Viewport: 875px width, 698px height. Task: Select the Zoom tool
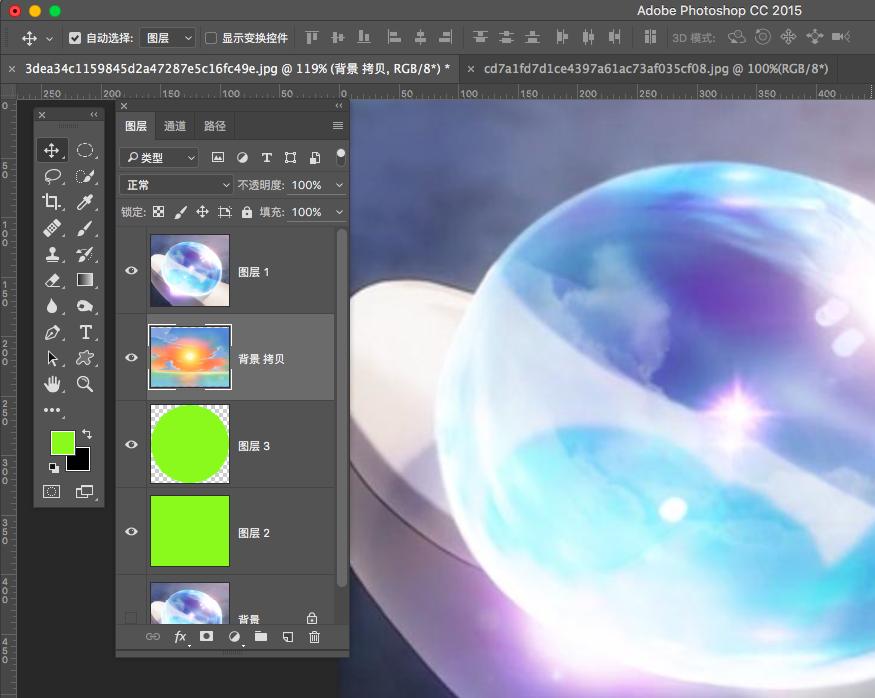coord(85,384)
